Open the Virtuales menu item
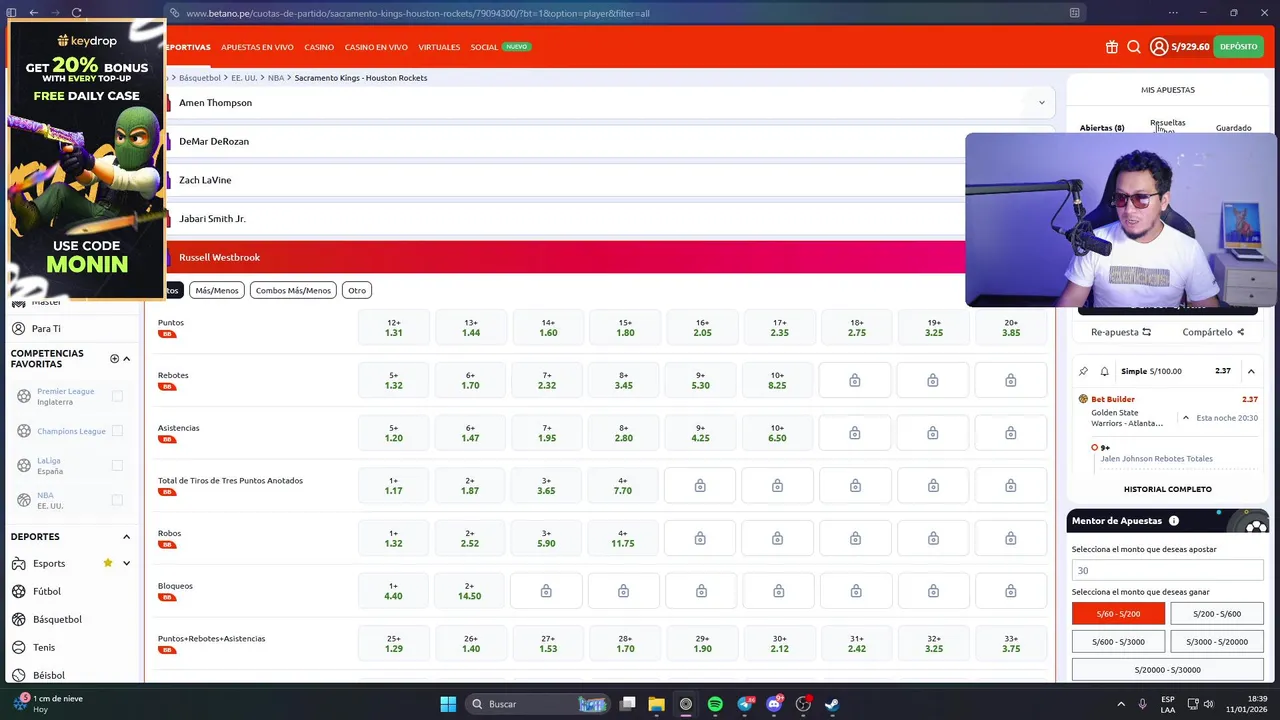The height and width of the screenshot is (720, 1280). pos(439,47)
